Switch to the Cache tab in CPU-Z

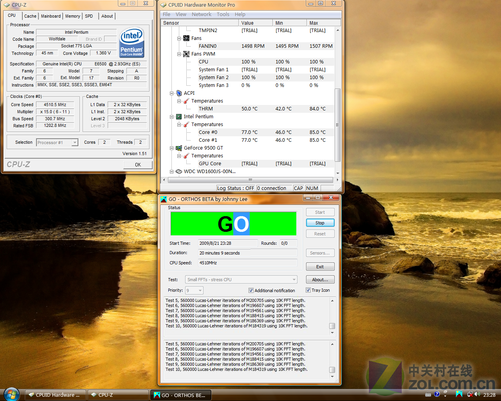(30, 16)
